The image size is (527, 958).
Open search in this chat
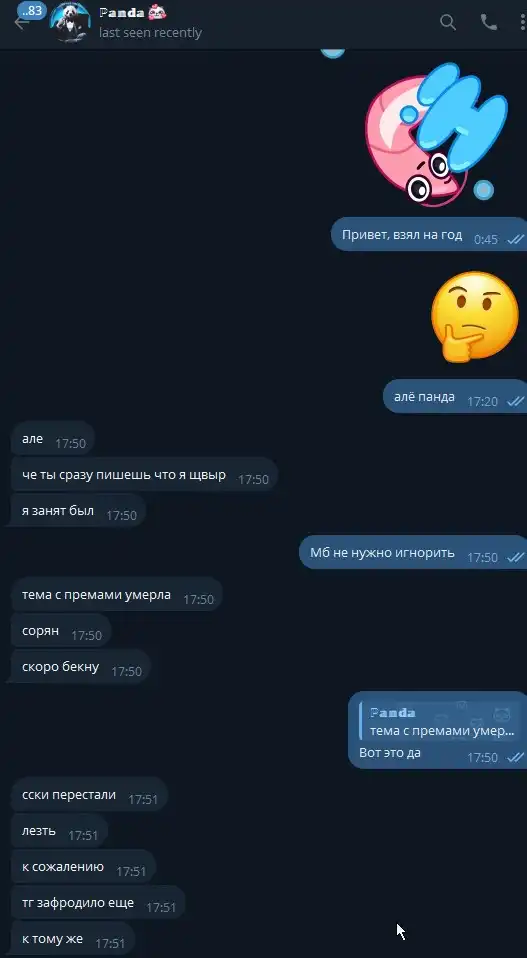coord(448,23)
